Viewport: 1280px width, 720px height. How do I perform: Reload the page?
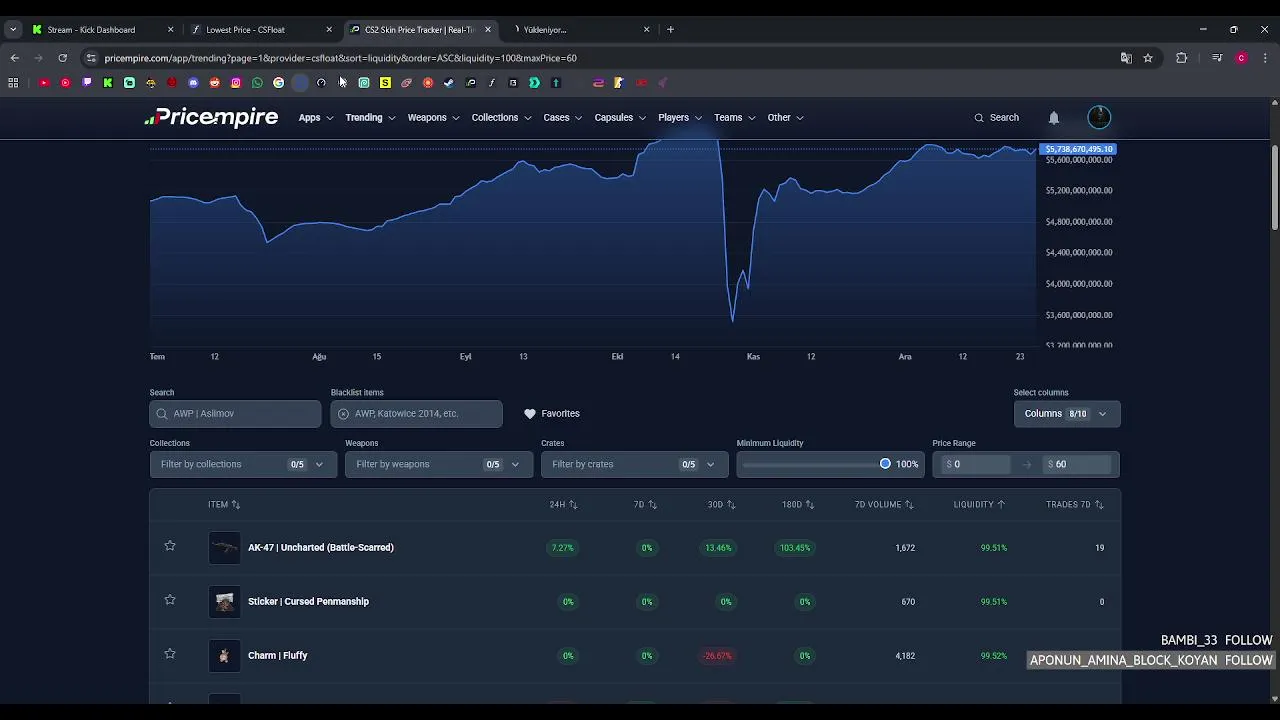point(62,58)
